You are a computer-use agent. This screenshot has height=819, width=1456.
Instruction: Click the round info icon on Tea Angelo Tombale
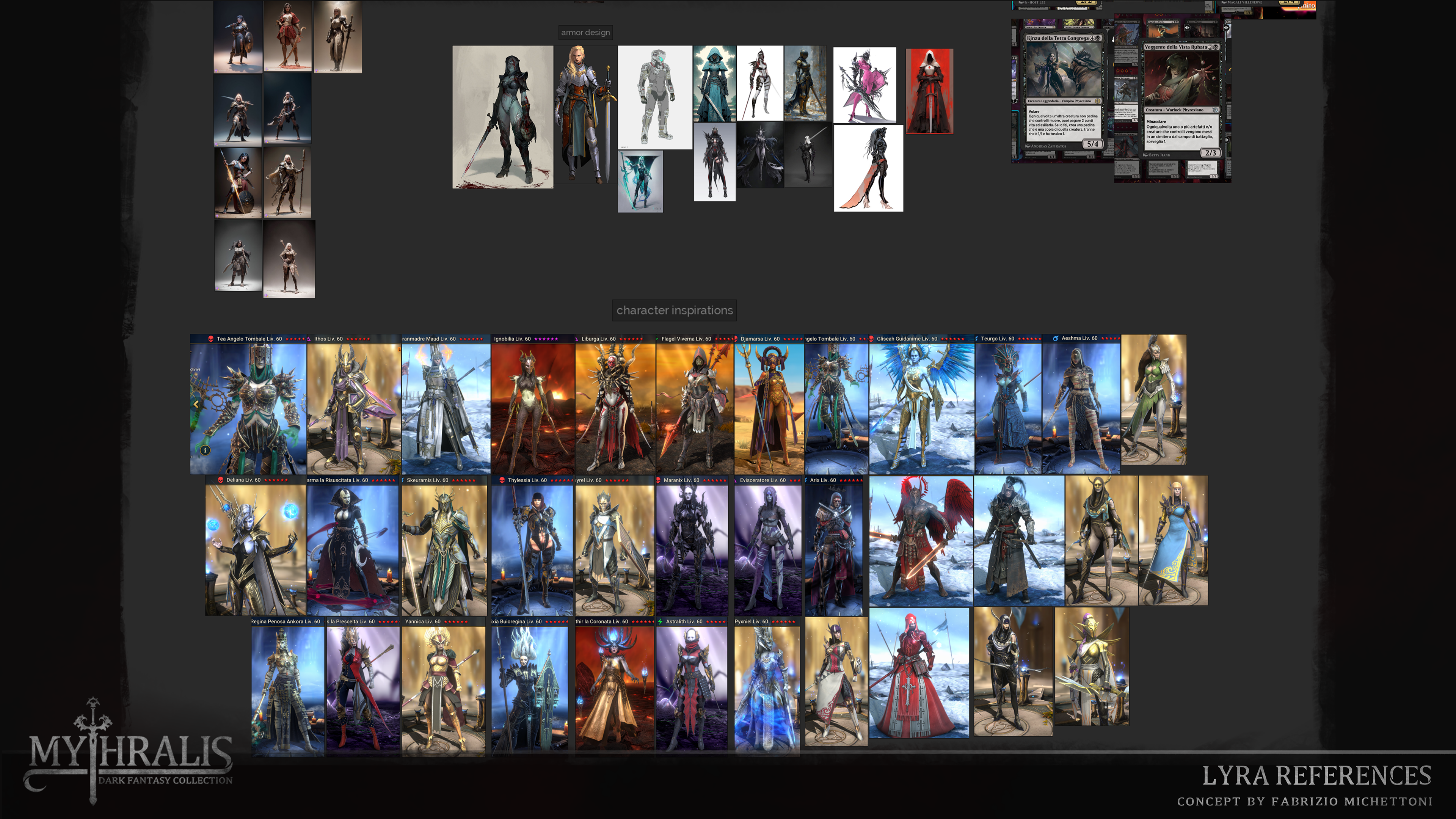click(x=205, y=450)
